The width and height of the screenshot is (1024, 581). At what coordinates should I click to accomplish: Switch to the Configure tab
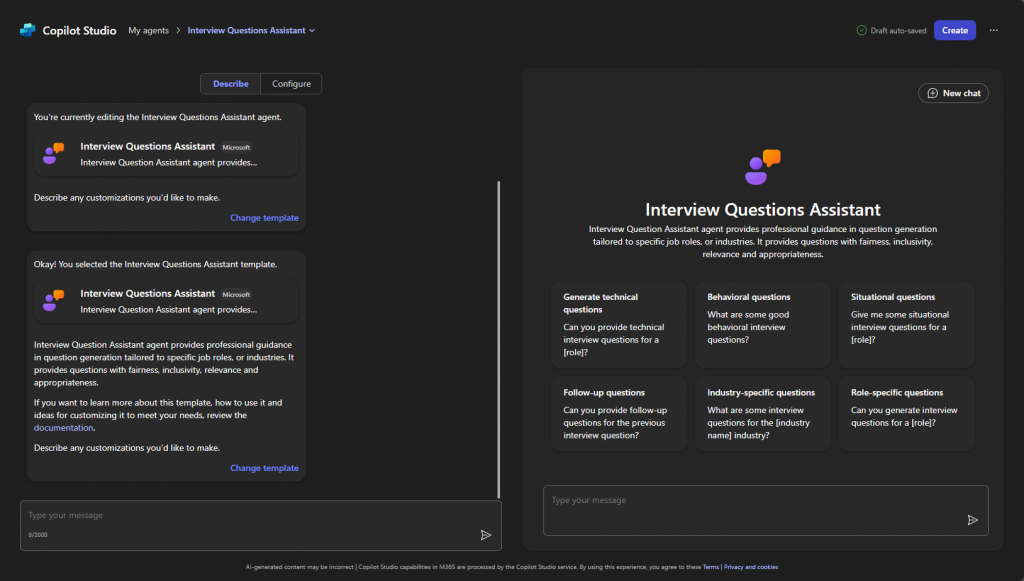coord(291,84)
